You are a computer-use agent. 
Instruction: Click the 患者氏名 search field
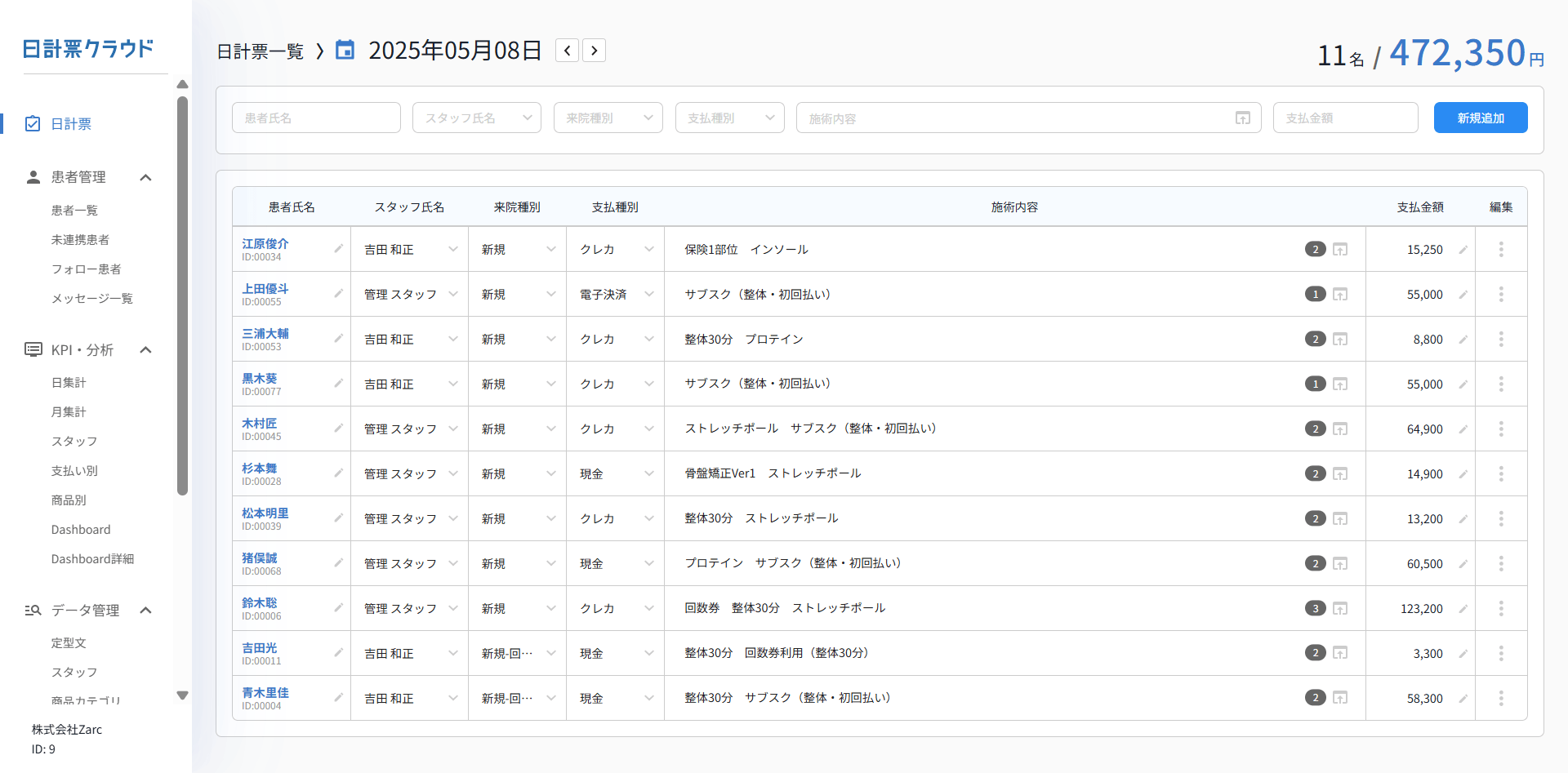pos(316,118)
